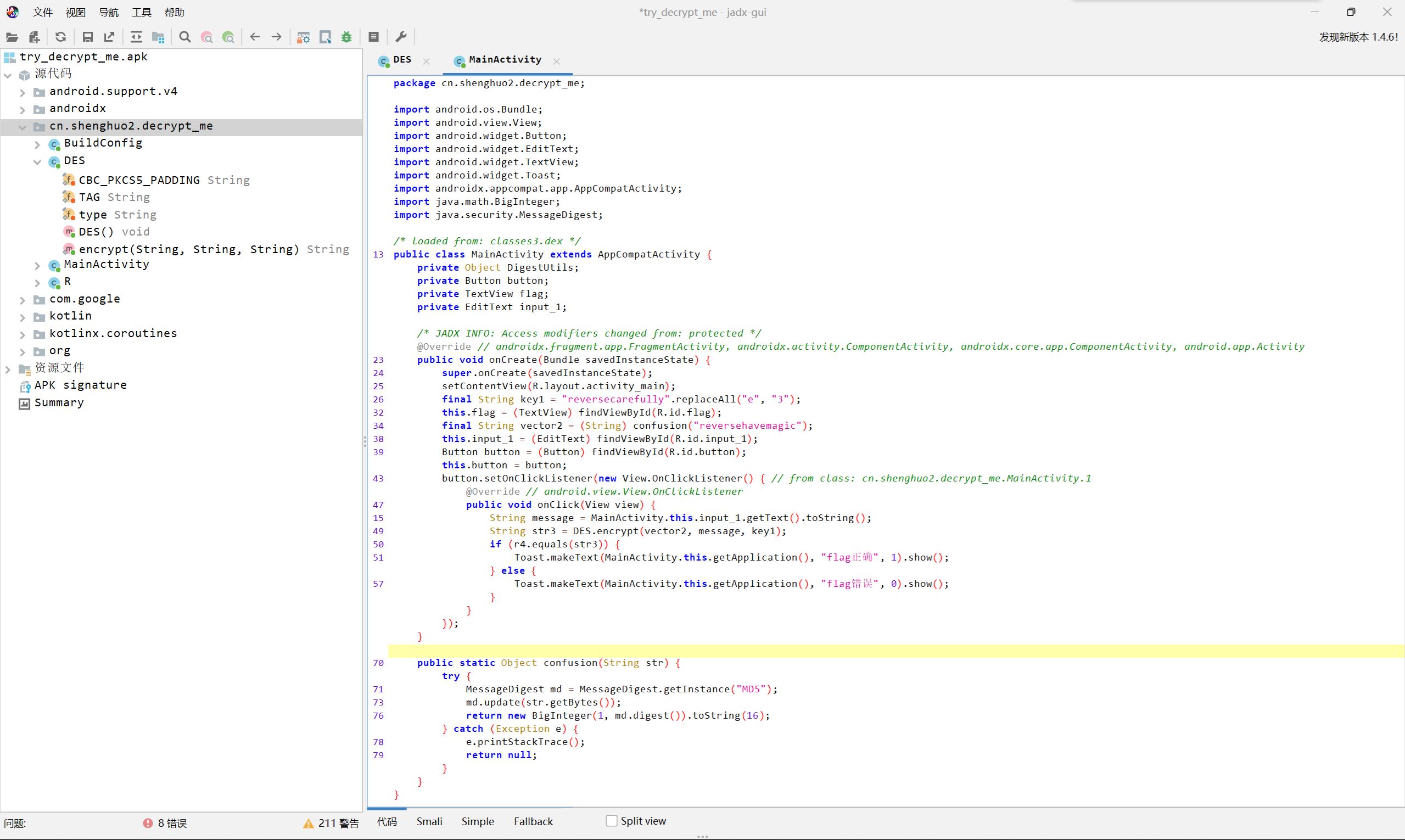Enable the Split view checkbox
Screen dimensions: 1405x840
(612, 821)
